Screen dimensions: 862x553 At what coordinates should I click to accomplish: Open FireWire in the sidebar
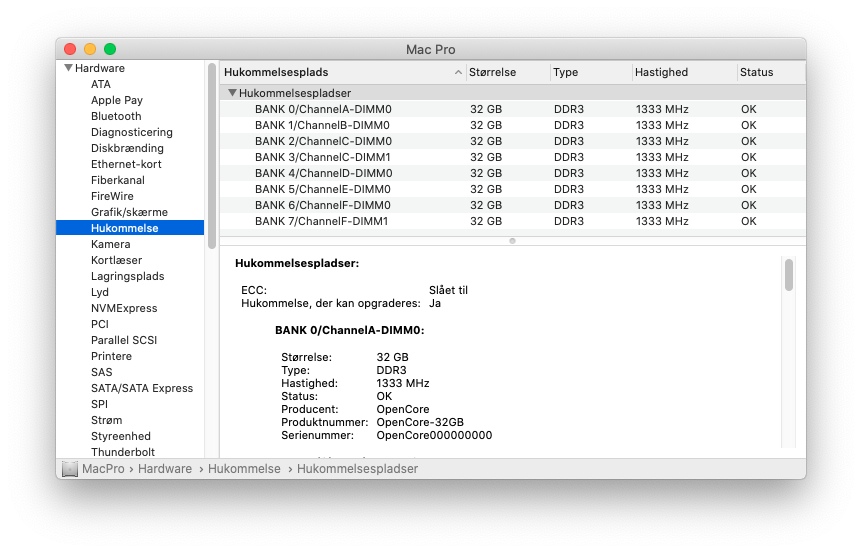112,196
